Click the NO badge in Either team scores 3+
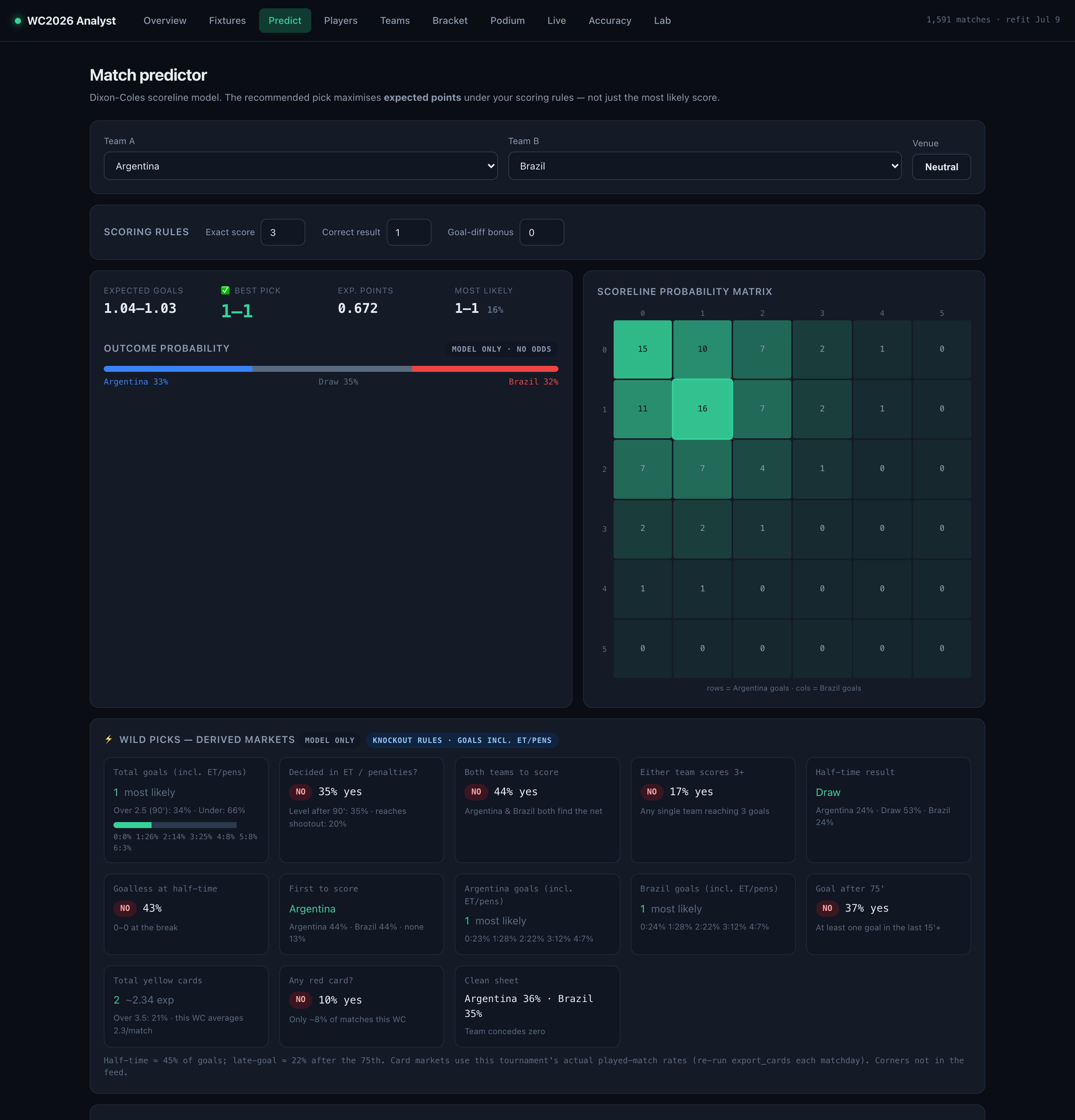 (x=651, y=791)
